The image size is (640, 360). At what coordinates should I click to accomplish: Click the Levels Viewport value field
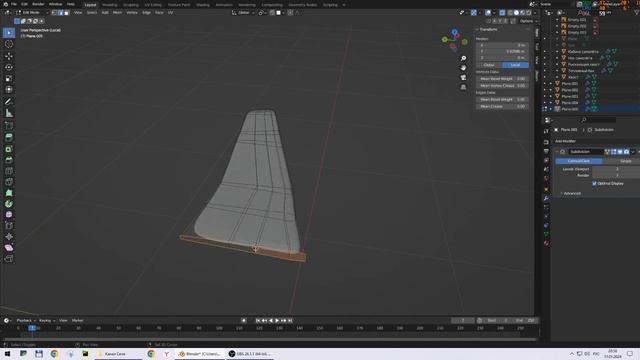click(x=616, y=169)
